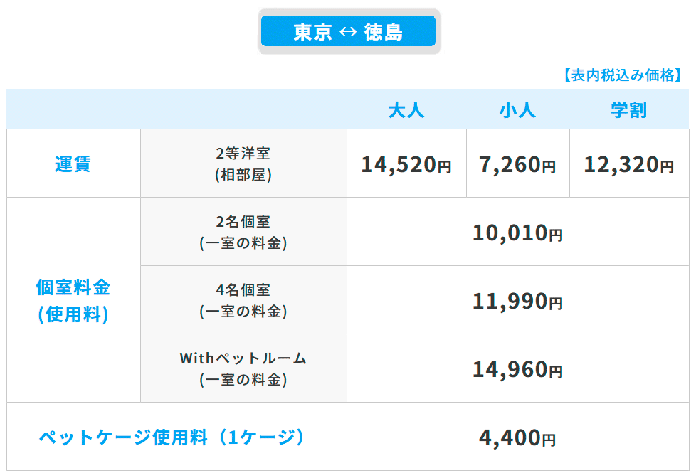Select the adult fare 14,520円
Viewport: 700px width, 476px height.
tap(406, 165)
